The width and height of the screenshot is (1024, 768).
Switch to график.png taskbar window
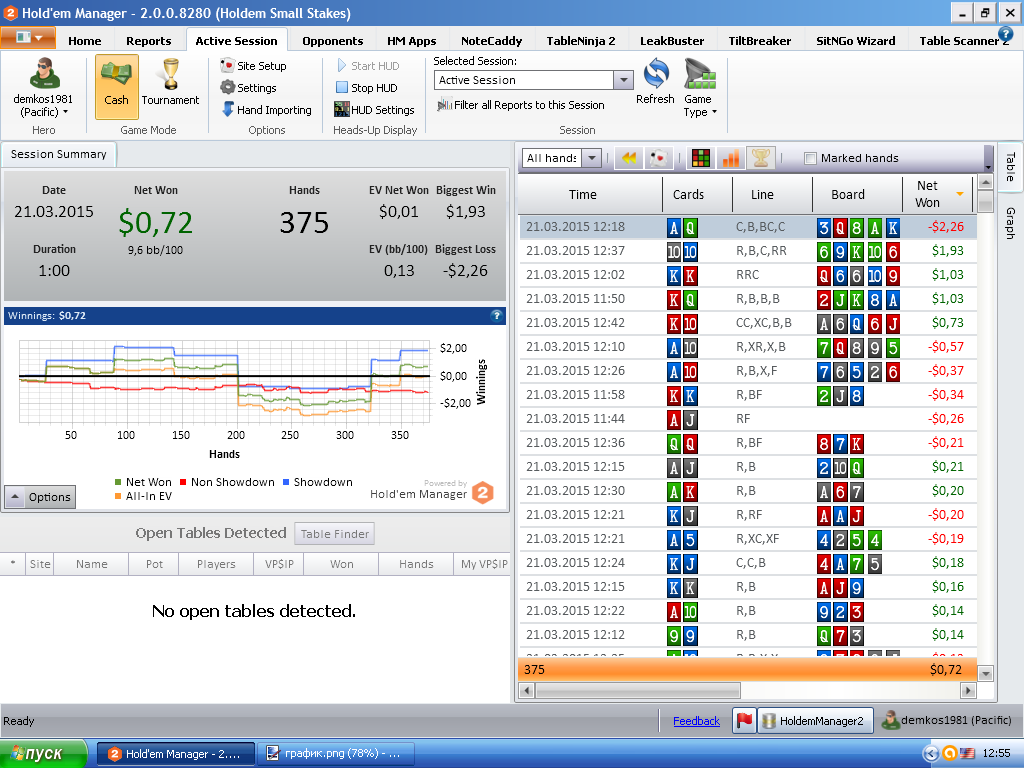click(x=336, y=754)
